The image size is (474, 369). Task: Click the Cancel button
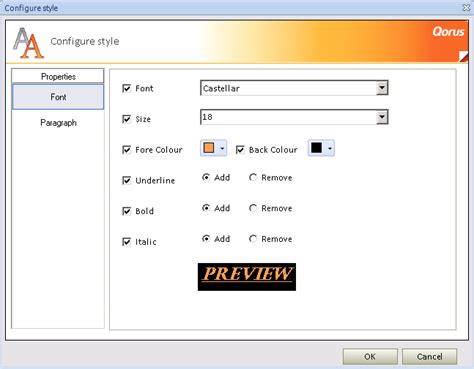429,357
